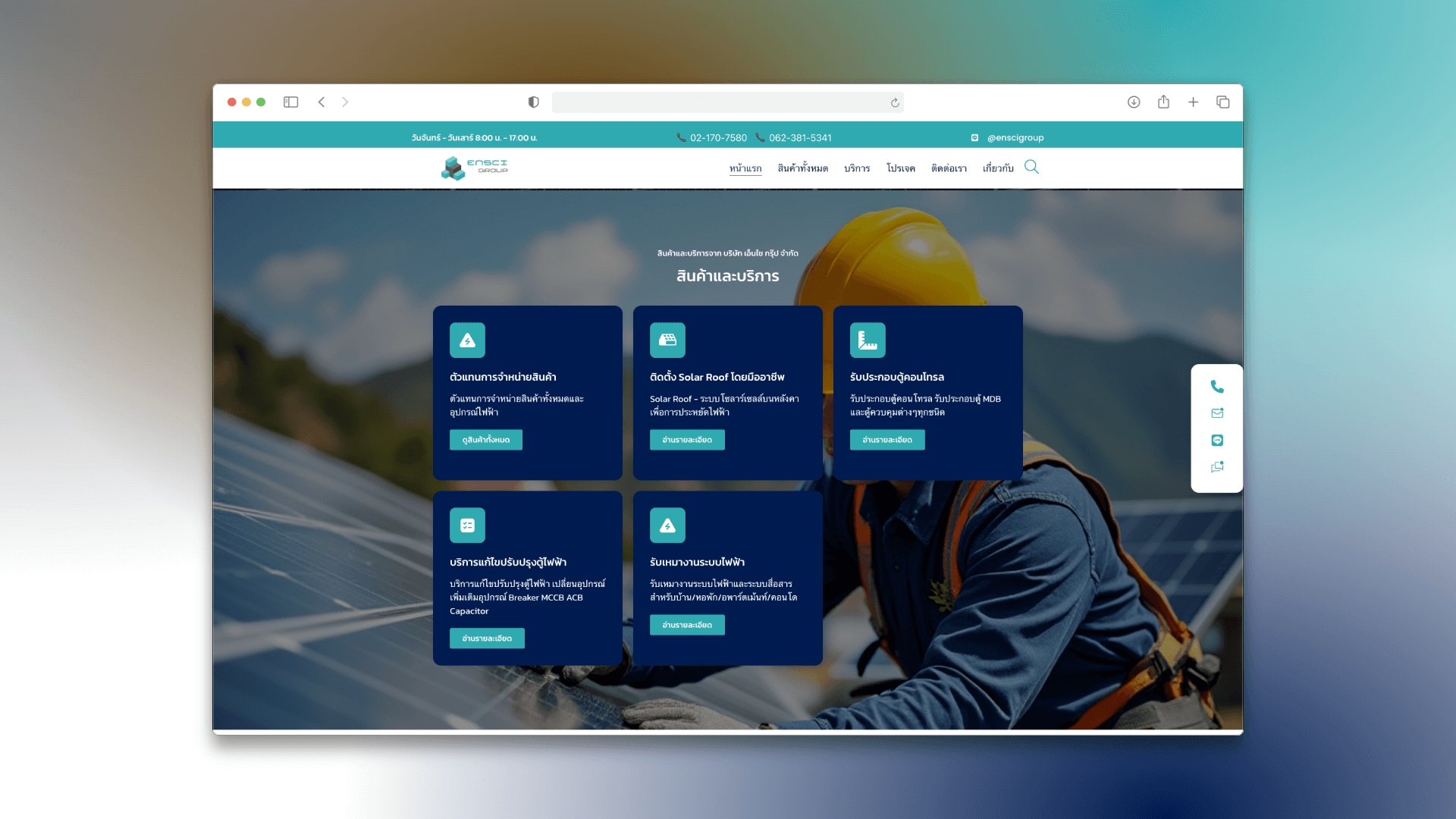Click the ruler icon on the control cabinet card

(868, 340)
